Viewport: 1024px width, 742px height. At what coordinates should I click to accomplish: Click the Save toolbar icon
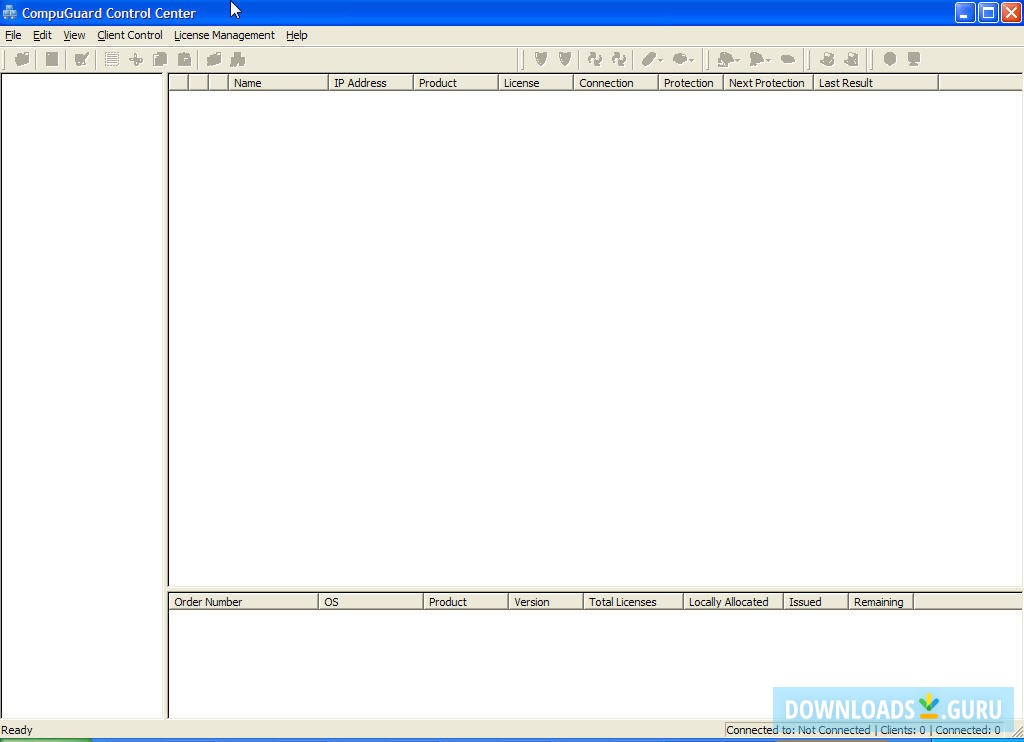51,59
